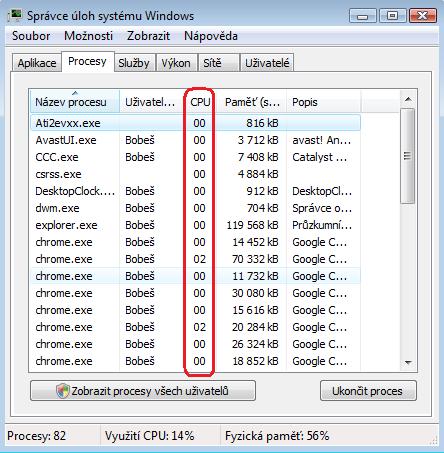The height and width of the screenshot is (453, 444).
Task: Click the 119 568 kB memory value
Action: (x=252, y=225)
